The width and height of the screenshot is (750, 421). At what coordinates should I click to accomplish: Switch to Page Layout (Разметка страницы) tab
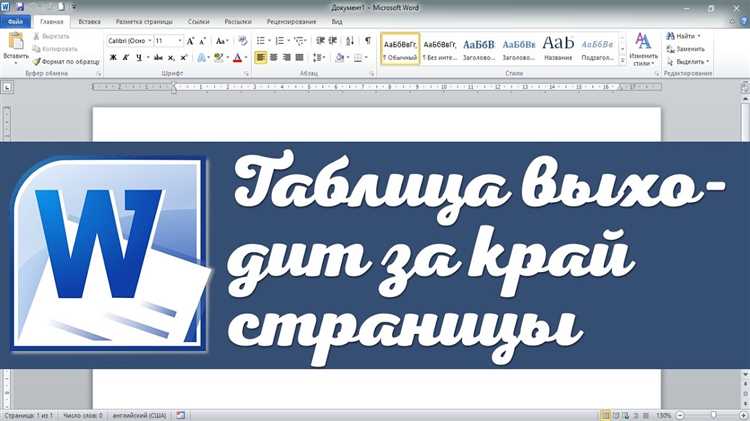click(144, 22)
